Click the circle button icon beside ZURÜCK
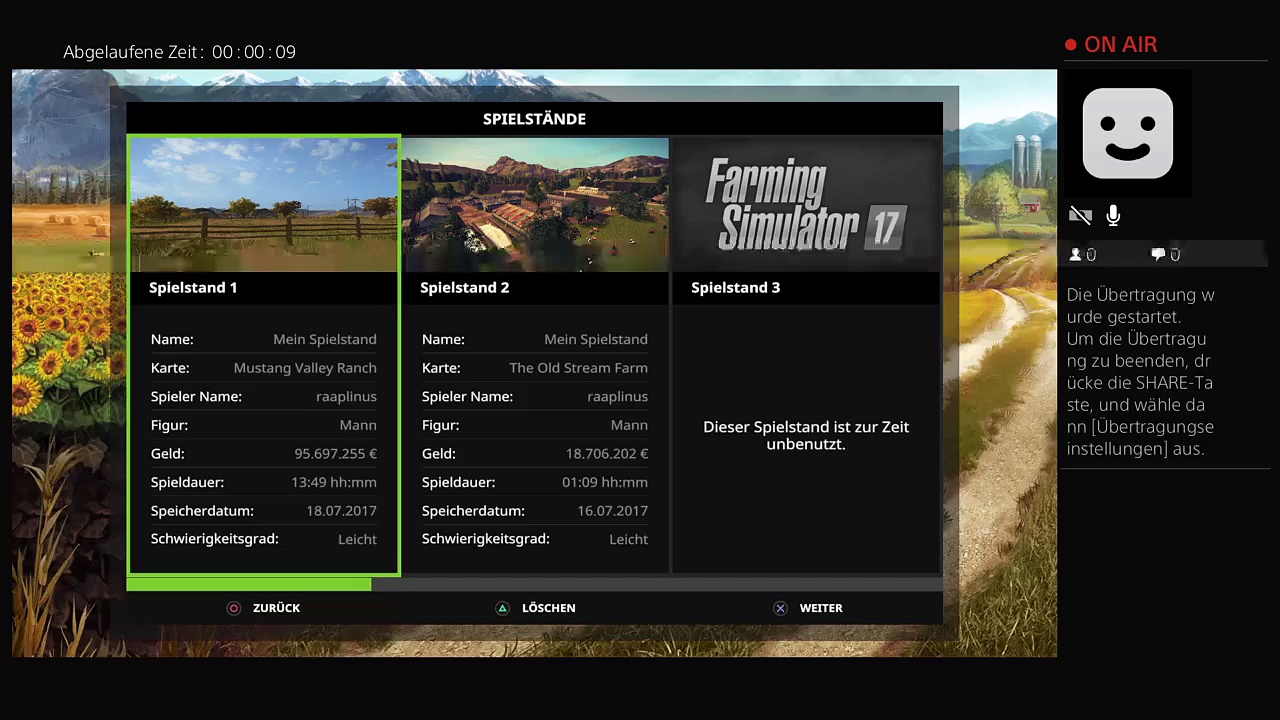The width and height of the screenshot is (1280, 720). [x=234, y=608]
